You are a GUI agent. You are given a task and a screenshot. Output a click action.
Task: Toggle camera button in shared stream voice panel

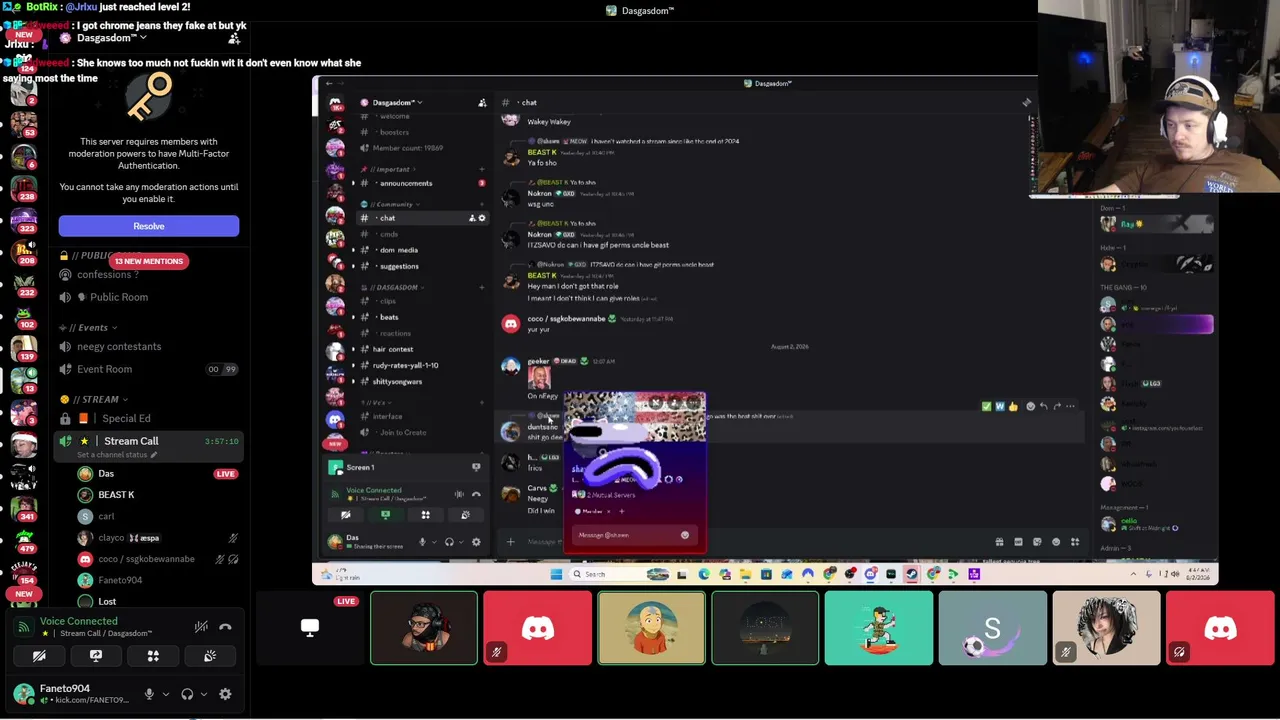[346, 515]
